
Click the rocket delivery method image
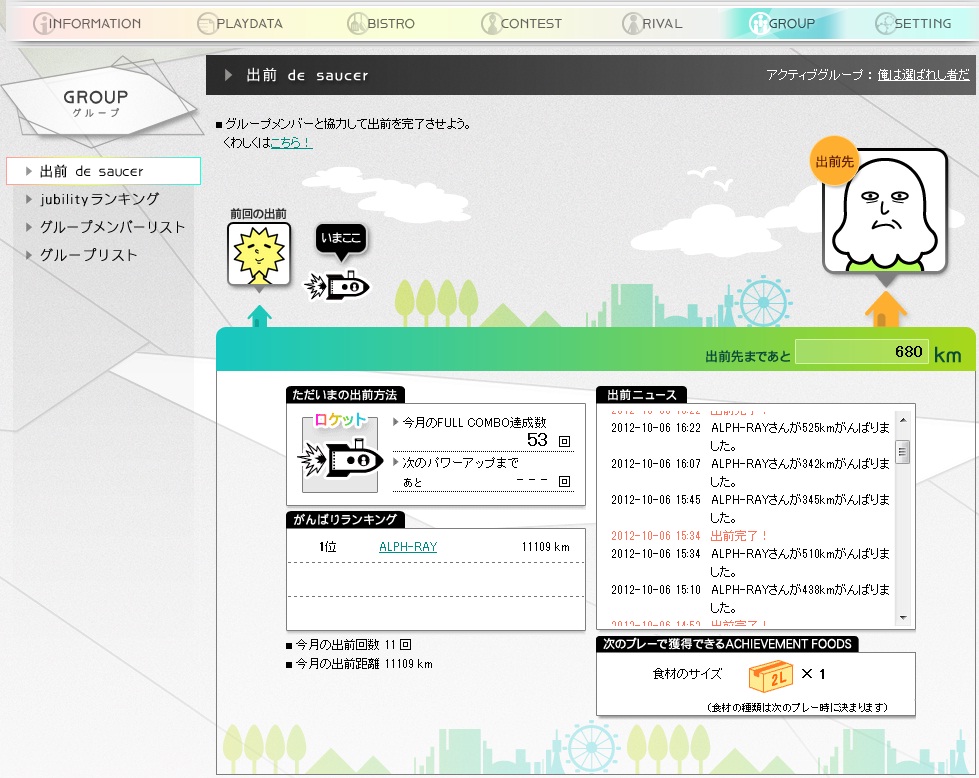(340, 452)
